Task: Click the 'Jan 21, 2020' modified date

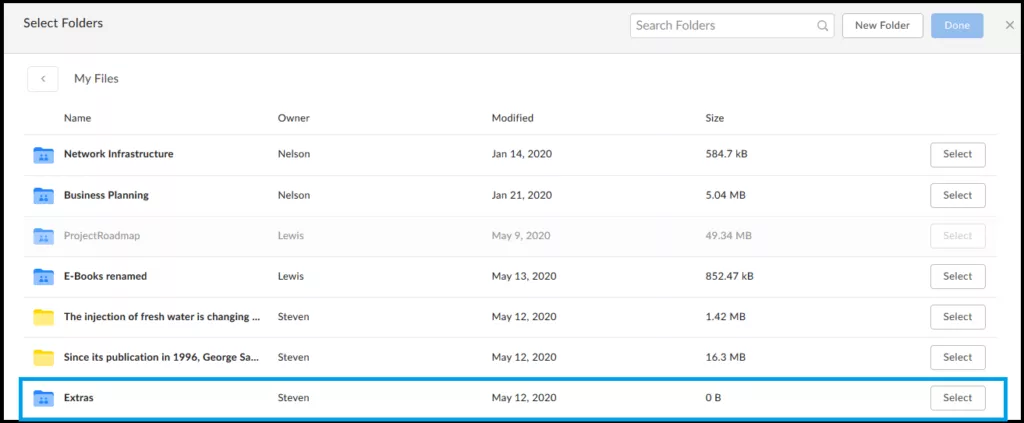Action: pos(522,195)
